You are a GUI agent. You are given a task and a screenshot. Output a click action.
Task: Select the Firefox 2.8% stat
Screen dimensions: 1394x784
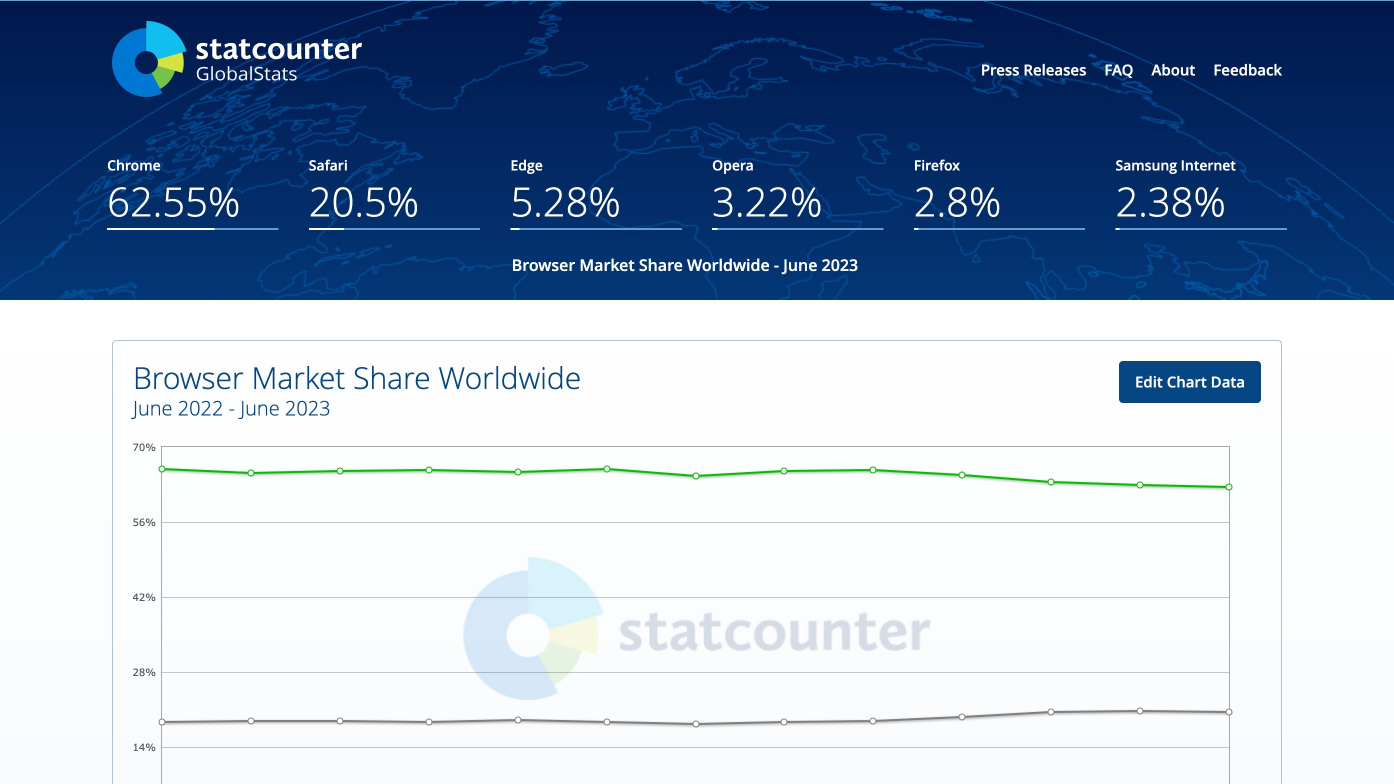[999, 193]
